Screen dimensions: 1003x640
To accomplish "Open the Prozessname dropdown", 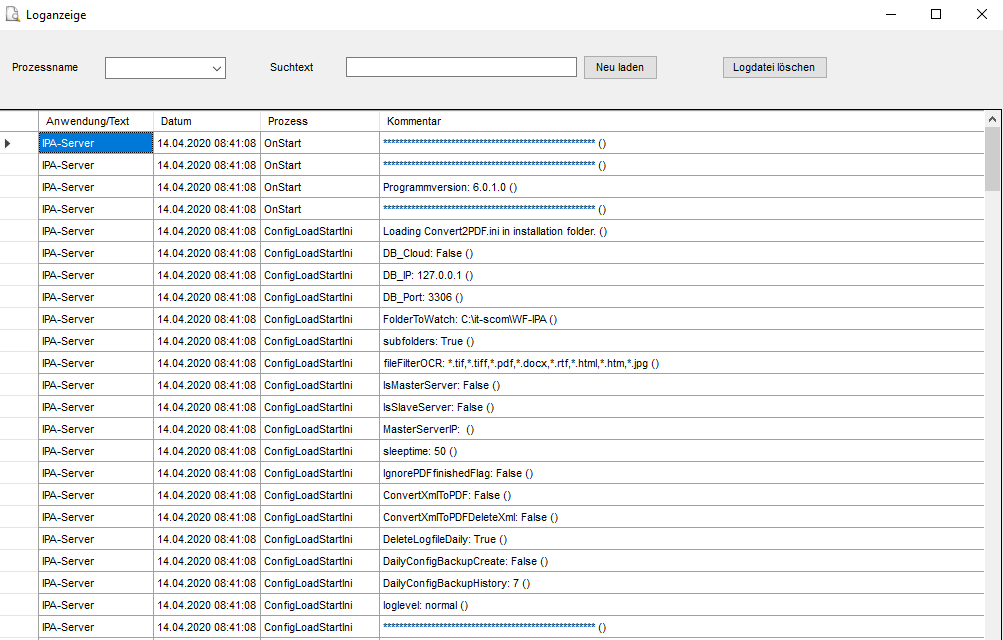I will 166,68.
